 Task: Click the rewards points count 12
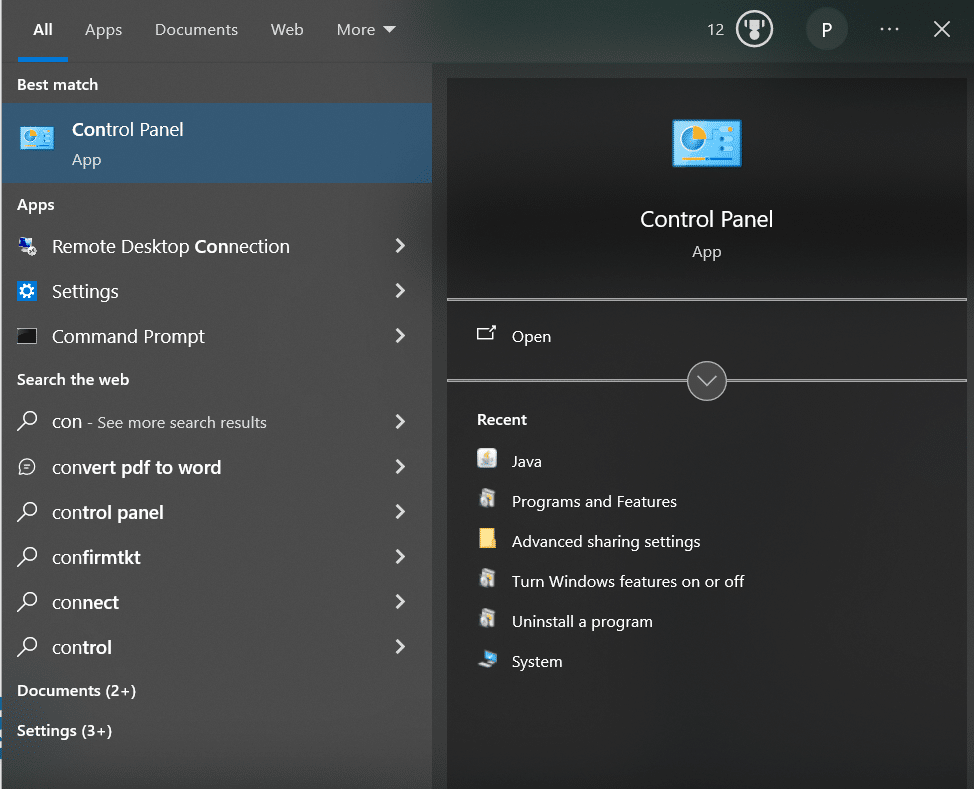point(715,29)
